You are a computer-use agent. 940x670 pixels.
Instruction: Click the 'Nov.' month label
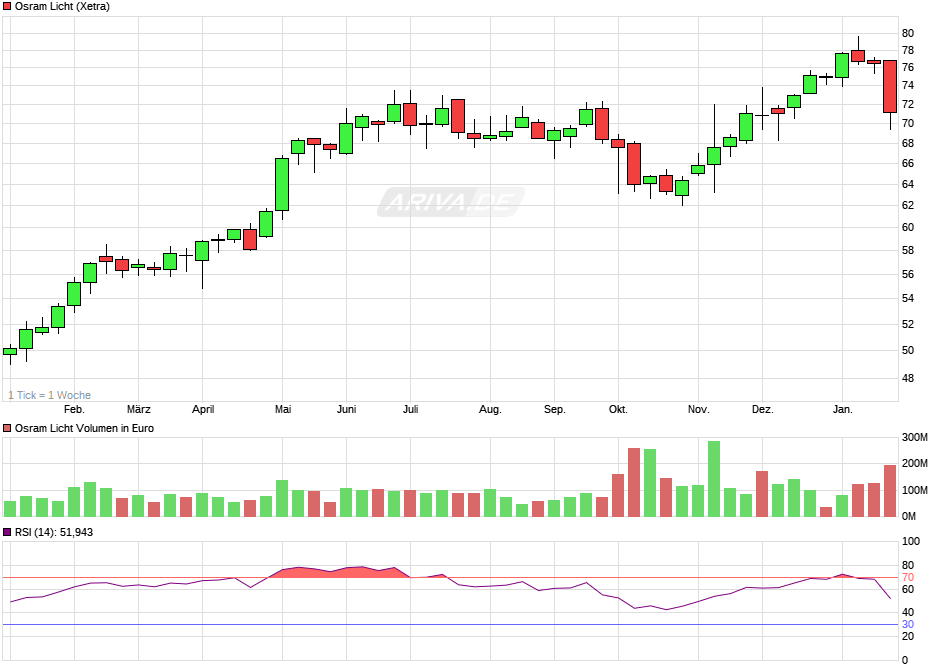pyautogui.click(x=698, y=409)
